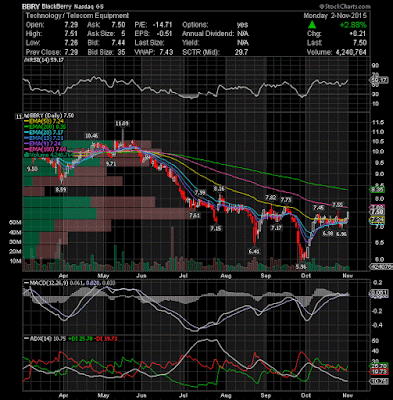Select the 11.09 peak price annotation
393x400 pixels.
pyautogui.click(x=122, y=124)
